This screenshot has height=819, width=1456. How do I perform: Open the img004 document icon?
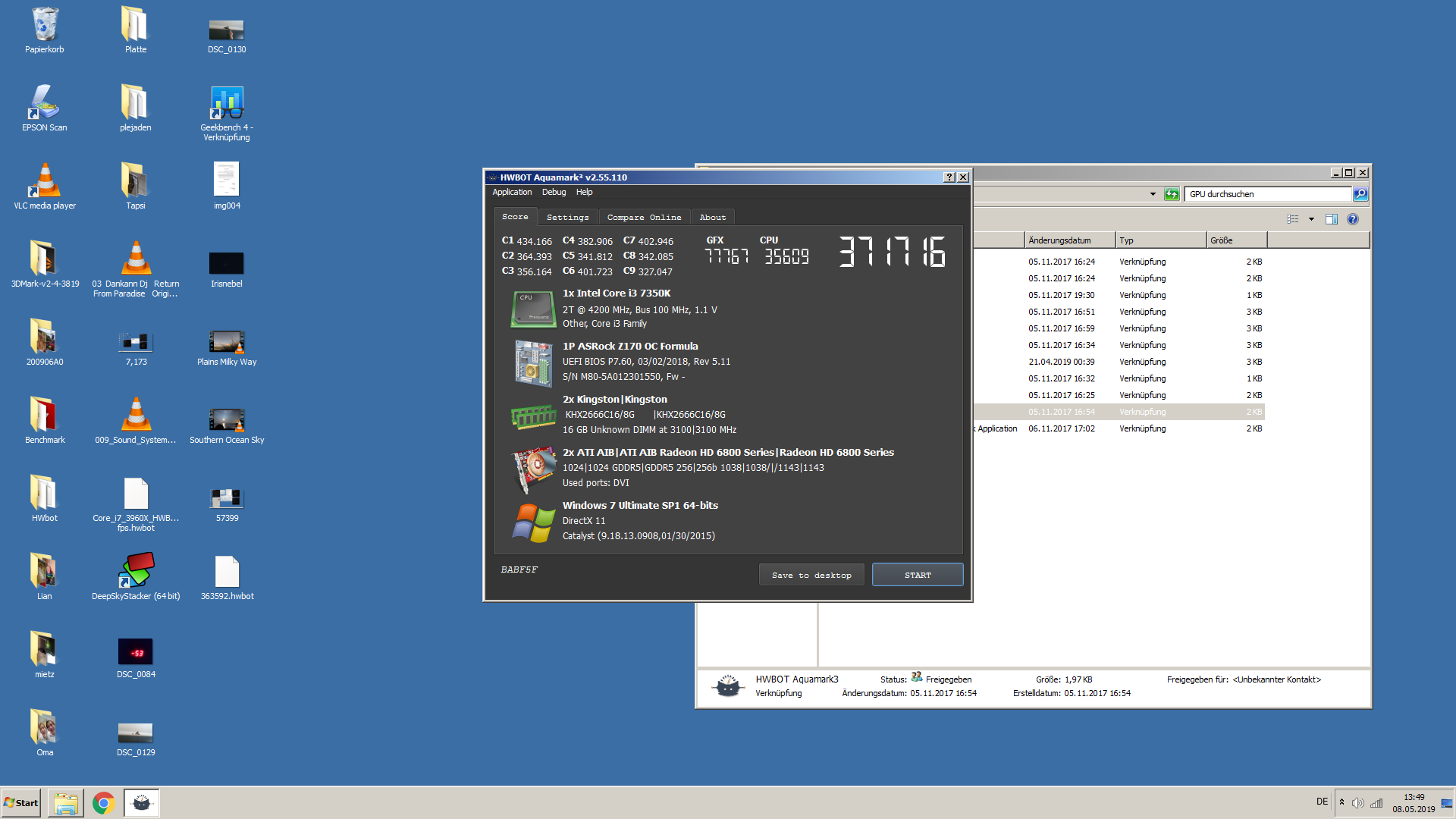227,187
